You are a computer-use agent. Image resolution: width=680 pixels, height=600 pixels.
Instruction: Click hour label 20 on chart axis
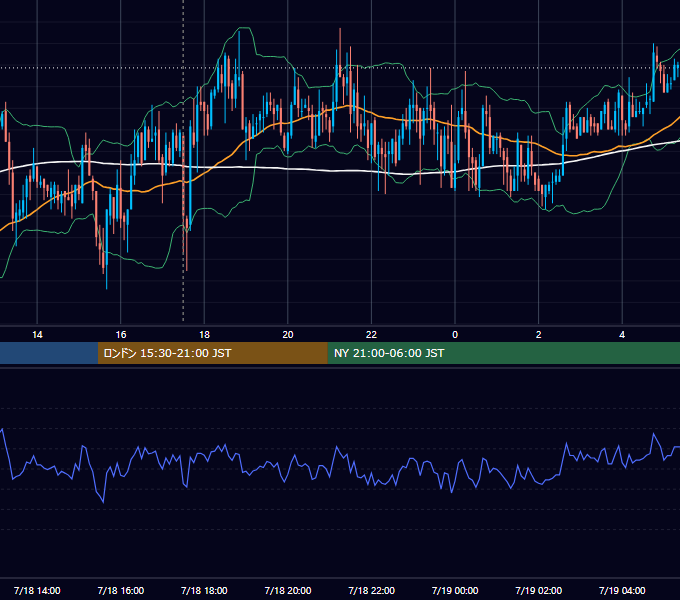(x=288, y=335)
